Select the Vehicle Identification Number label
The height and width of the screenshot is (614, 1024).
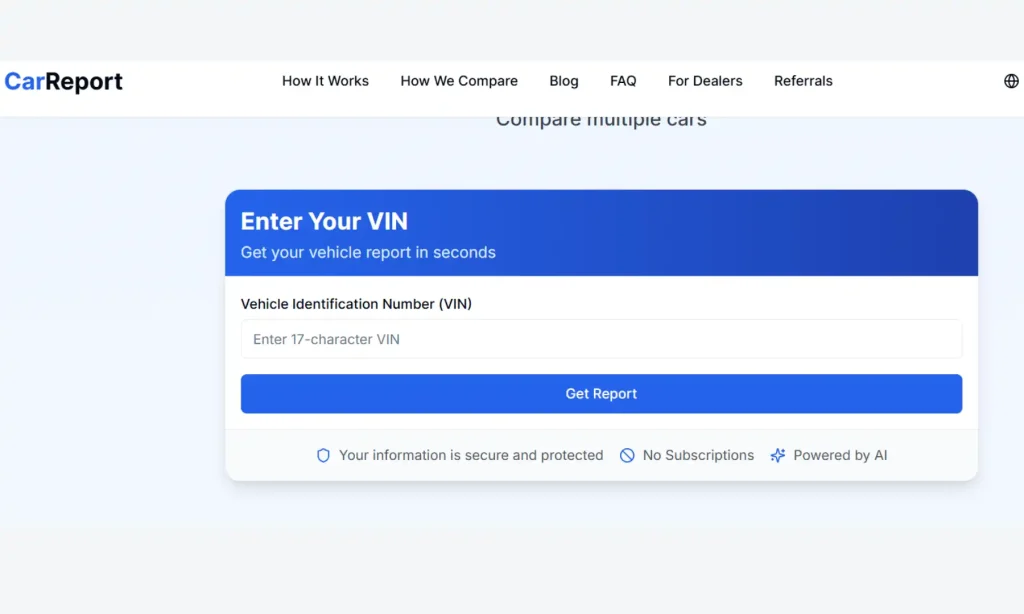coord(355,304)
